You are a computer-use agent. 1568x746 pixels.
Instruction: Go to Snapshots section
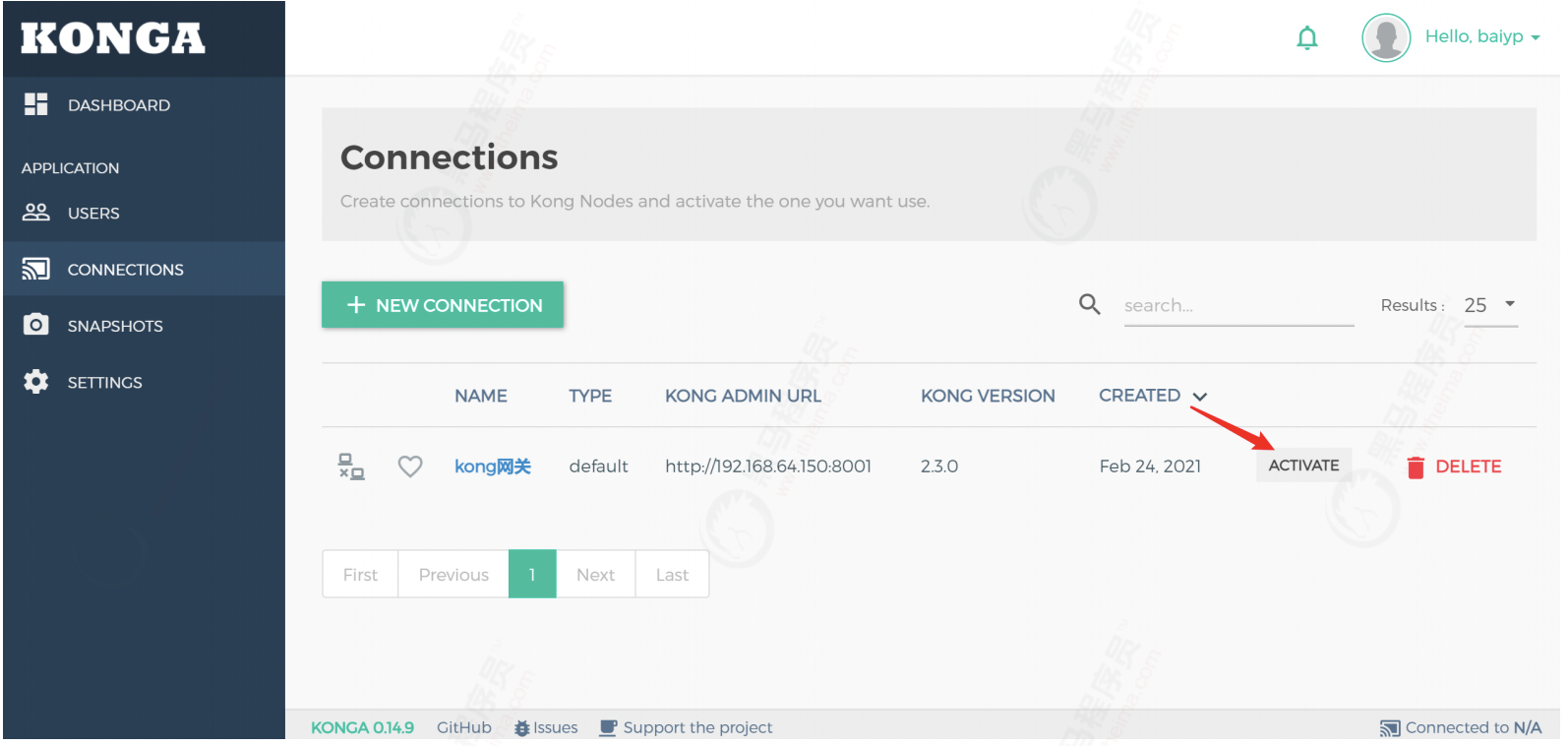(144, 326)
